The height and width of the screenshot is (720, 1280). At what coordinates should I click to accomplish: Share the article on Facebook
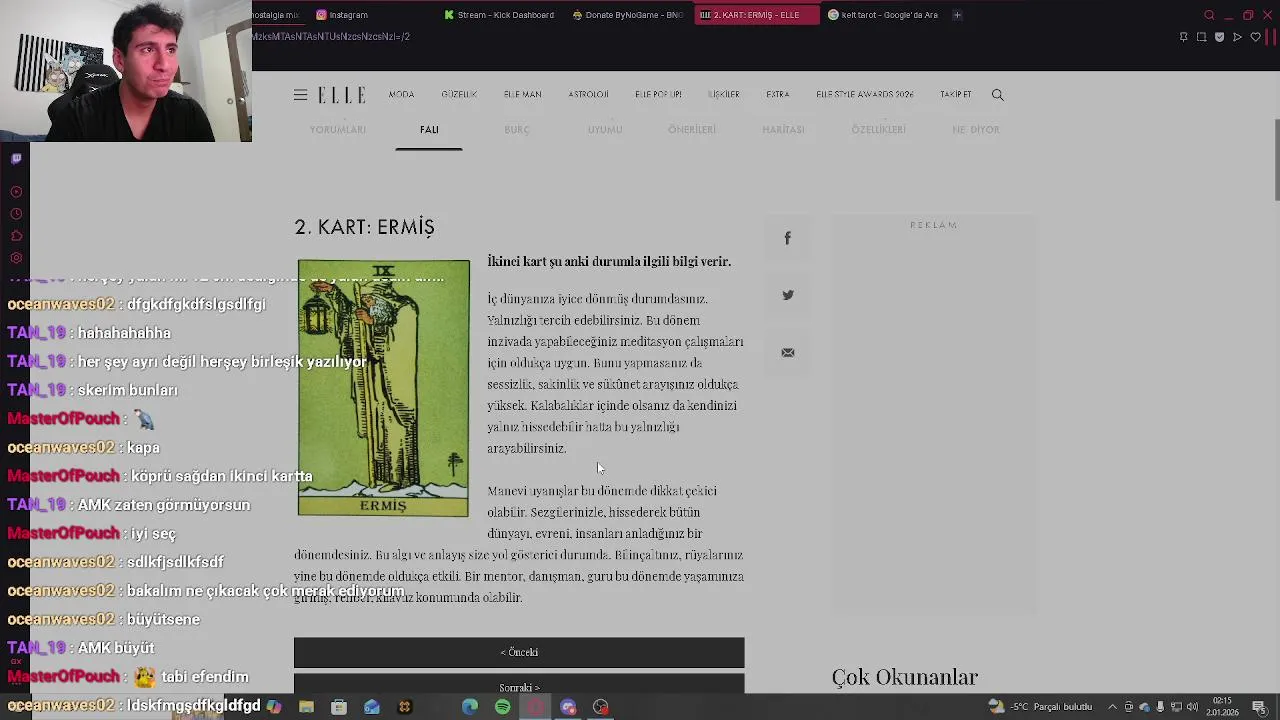pyautogui.click(x=788, y=238)
